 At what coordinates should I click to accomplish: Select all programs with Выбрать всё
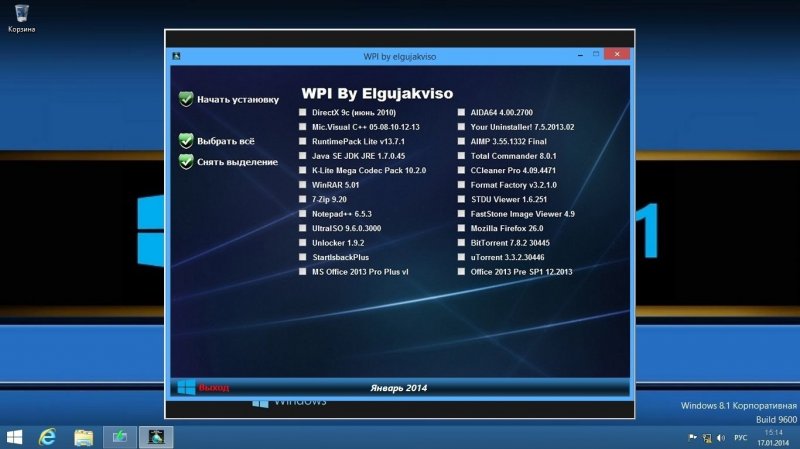[226, 141]
